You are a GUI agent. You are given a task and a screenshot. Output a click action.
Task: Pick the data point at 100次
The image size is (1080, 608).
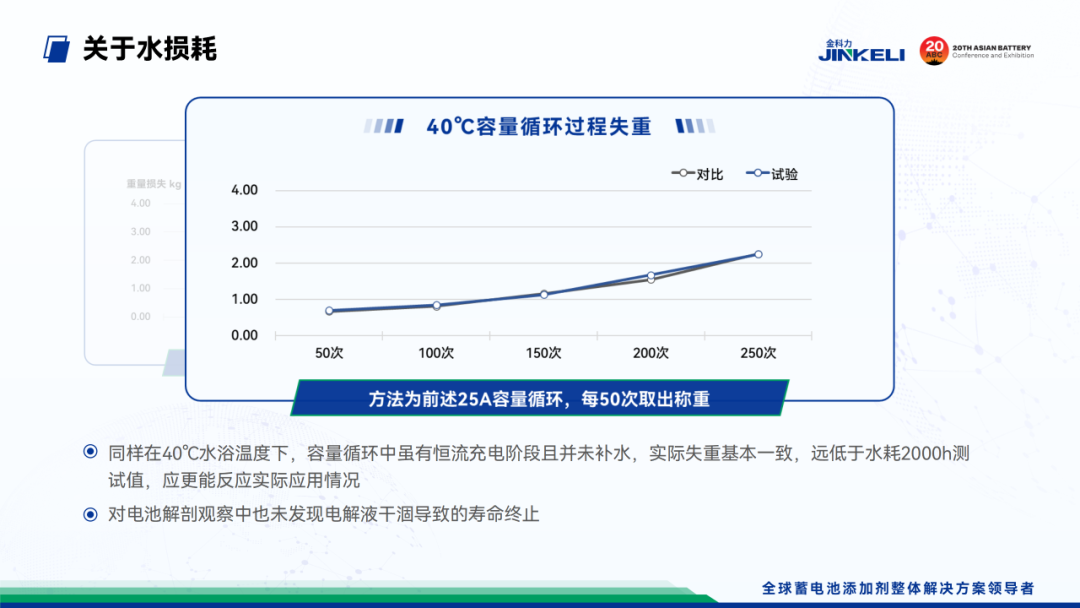pyautogui.click(x=436, y=305)
